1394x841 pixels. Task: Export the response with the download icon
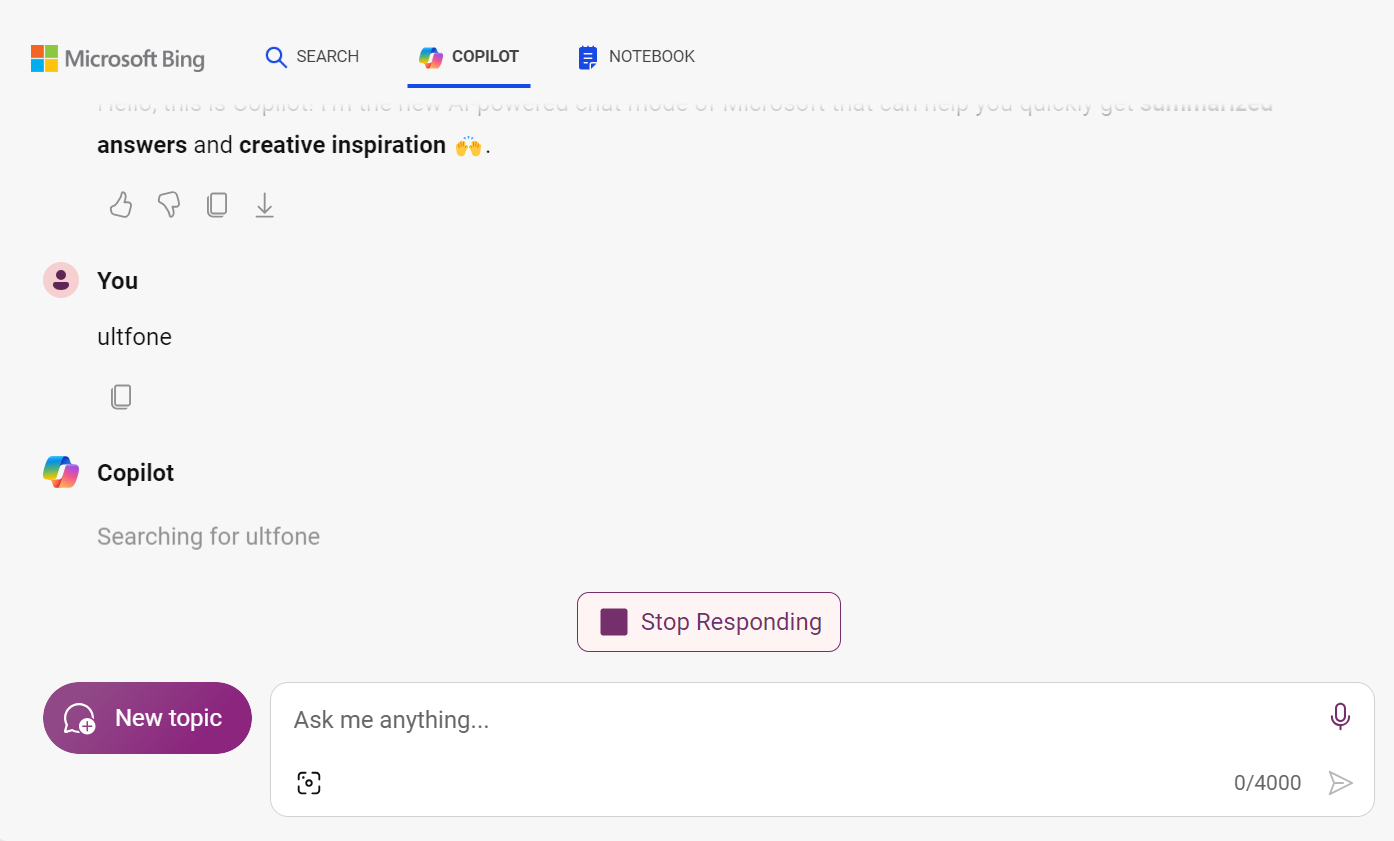point(264,204)
